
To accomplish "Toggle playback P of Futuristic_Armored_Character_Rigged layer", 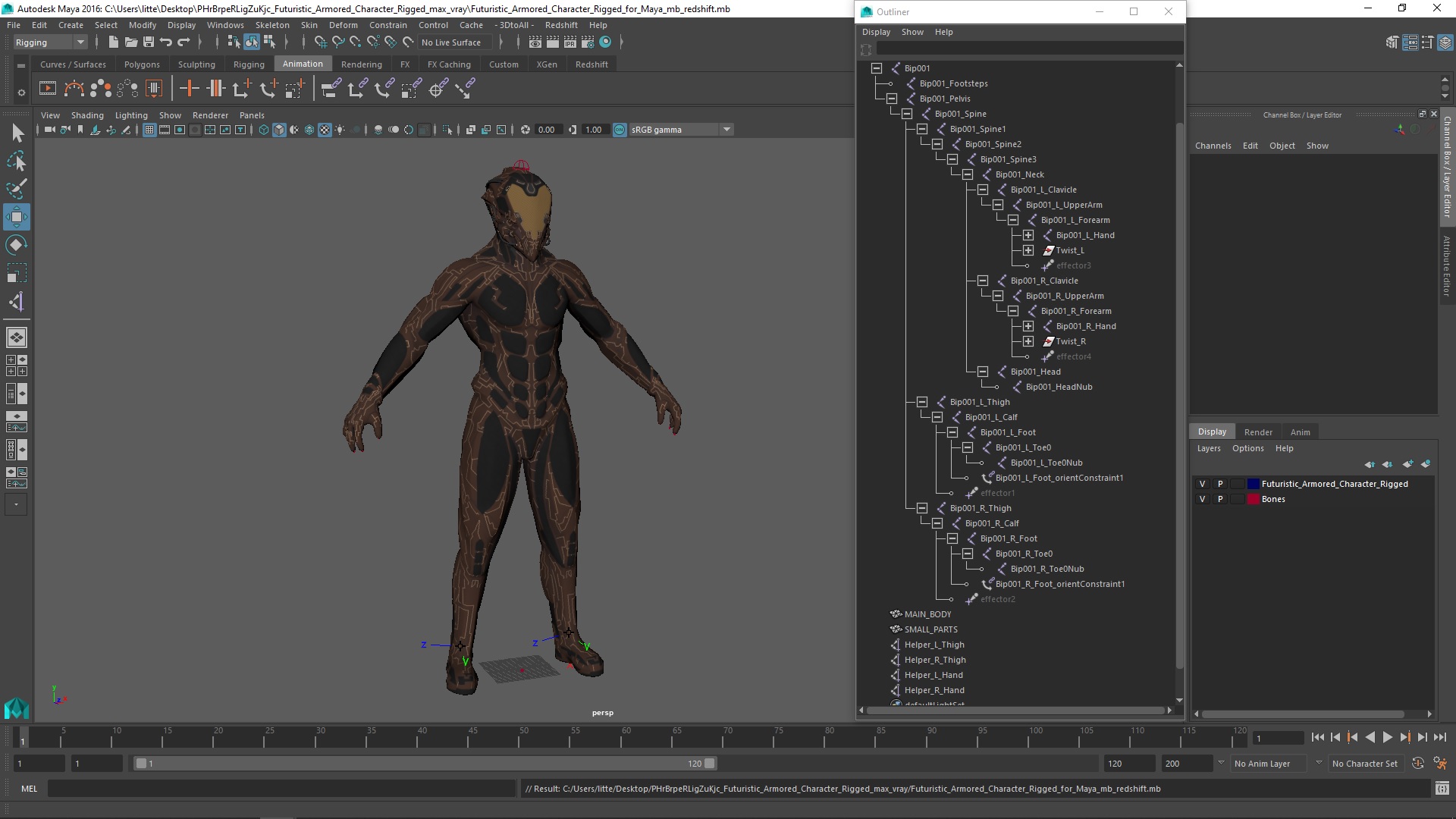I will [1220, 484].
